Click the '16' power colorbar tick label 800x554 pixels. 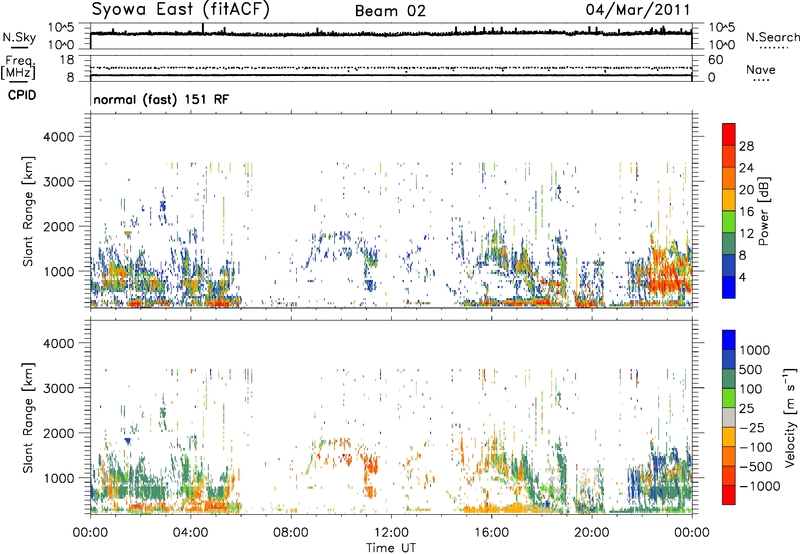coord(746,212)
